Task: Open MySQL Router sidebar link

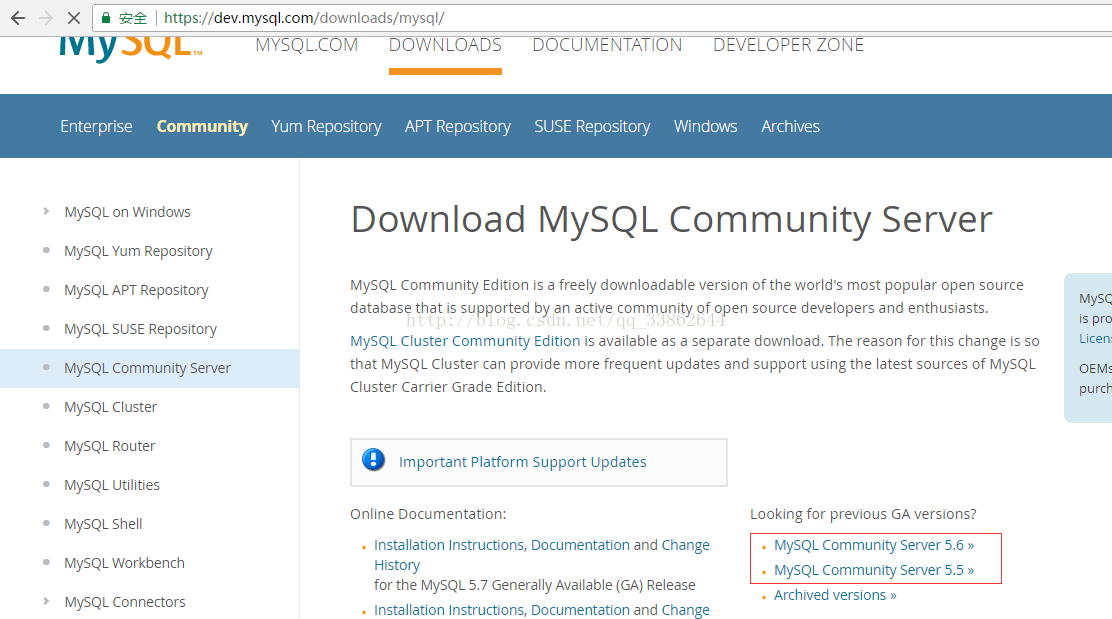Action: (x=110, y=446)
